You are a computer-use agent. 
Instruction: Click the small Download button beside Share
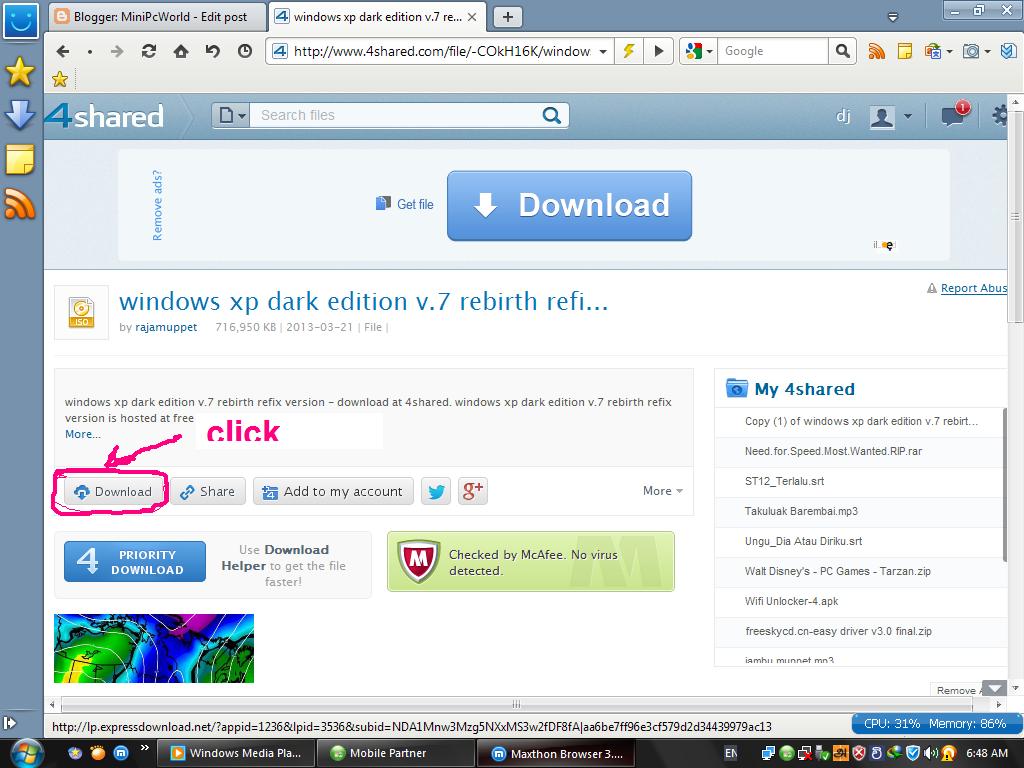click(112, 492)
